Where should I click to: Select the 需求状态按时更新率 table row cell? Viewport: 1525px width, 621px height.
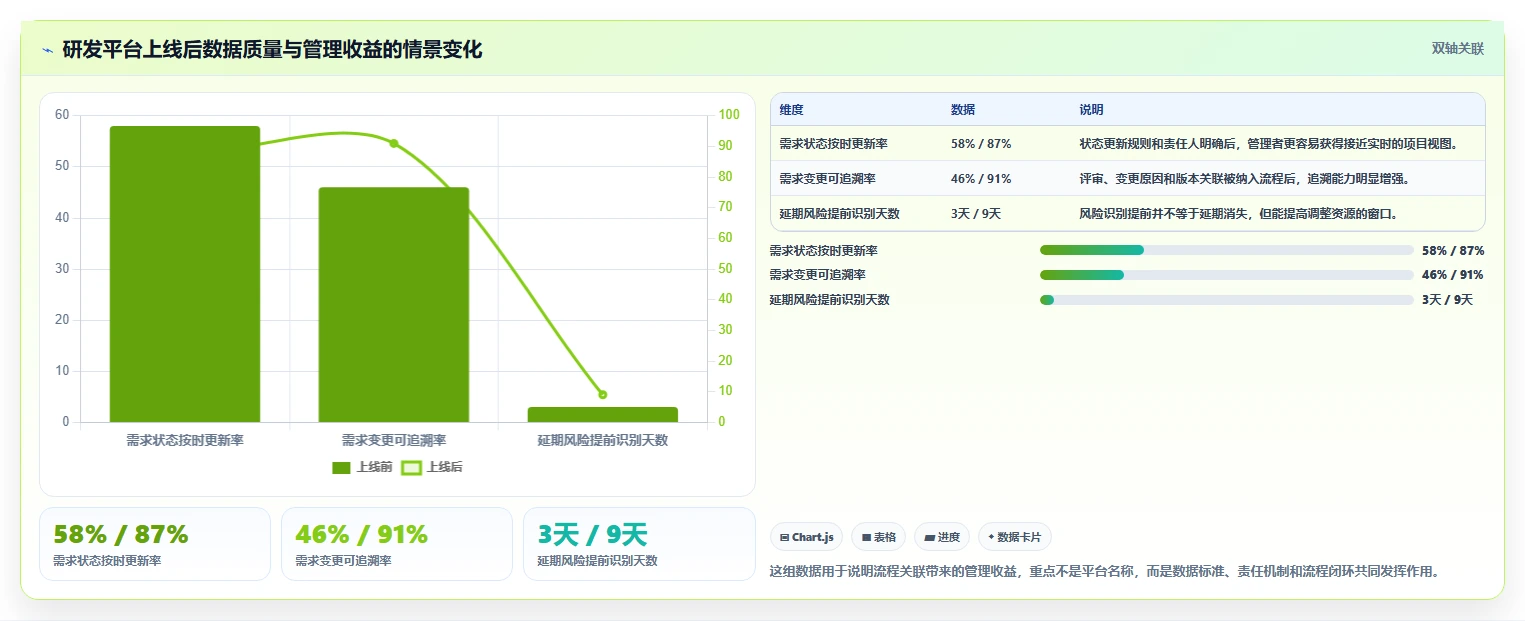click(833, 144)
